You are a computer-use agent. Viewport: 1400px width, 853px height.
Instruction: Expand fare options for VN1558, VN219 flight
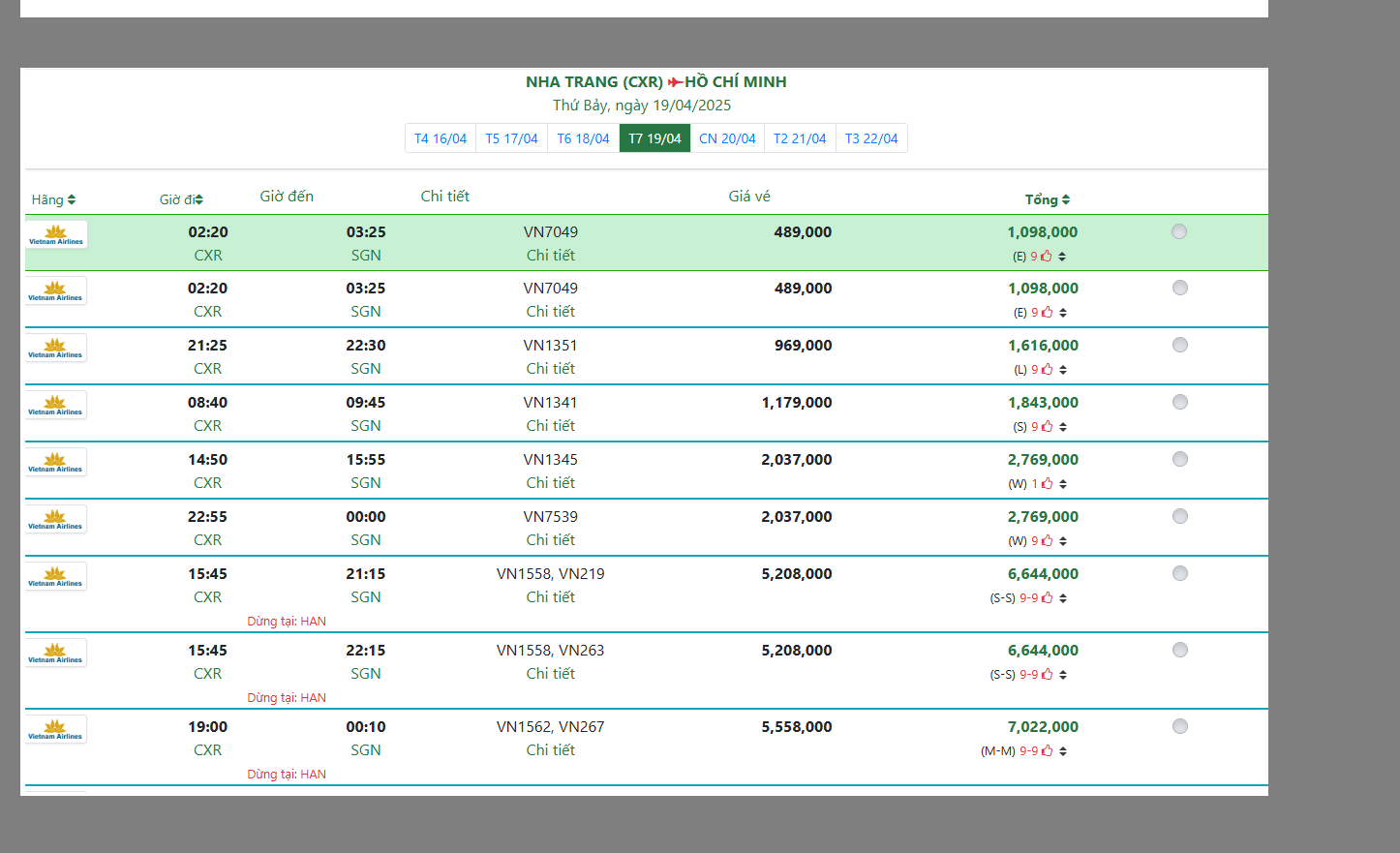point(1063,598)
